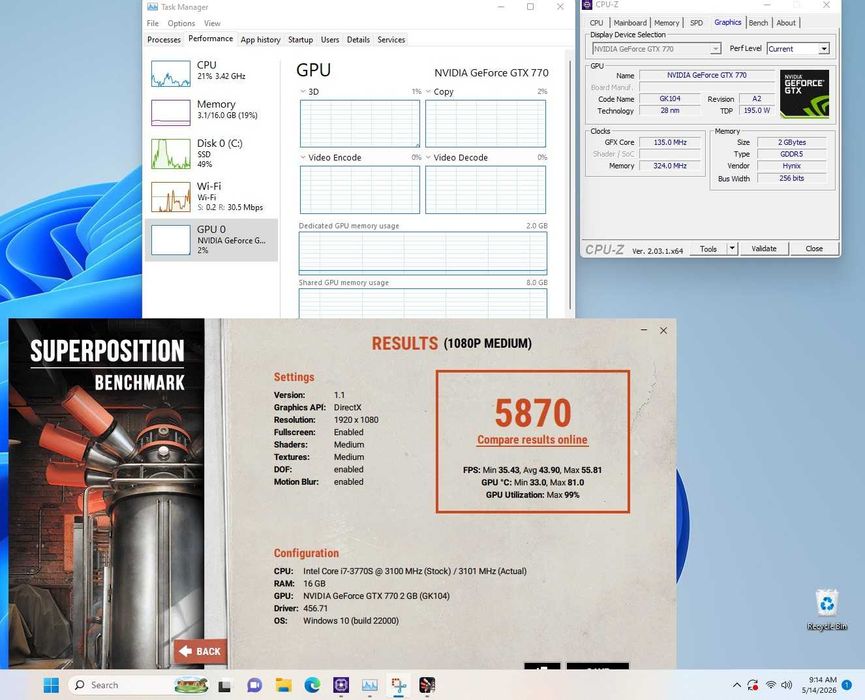865x700 pixels.
Task: Open the Snipping Tool taskbar icon
Action: click(398, 686)
